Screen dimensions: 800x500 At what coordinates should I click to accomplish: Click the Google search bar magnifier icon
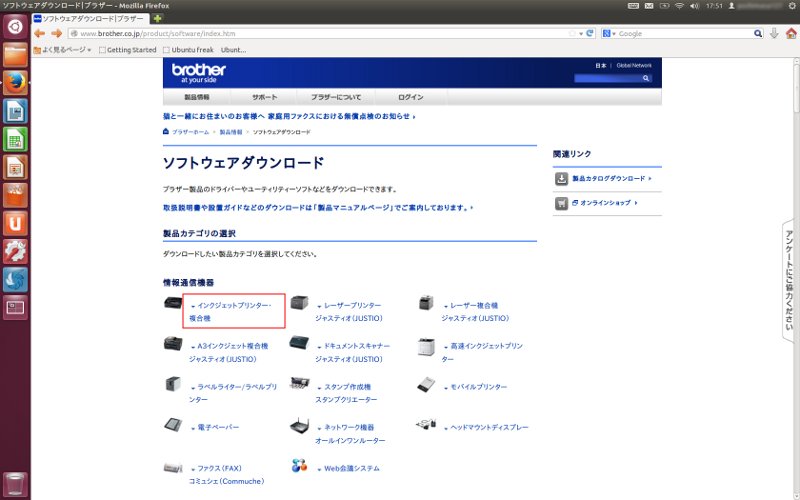pos(758,33)
